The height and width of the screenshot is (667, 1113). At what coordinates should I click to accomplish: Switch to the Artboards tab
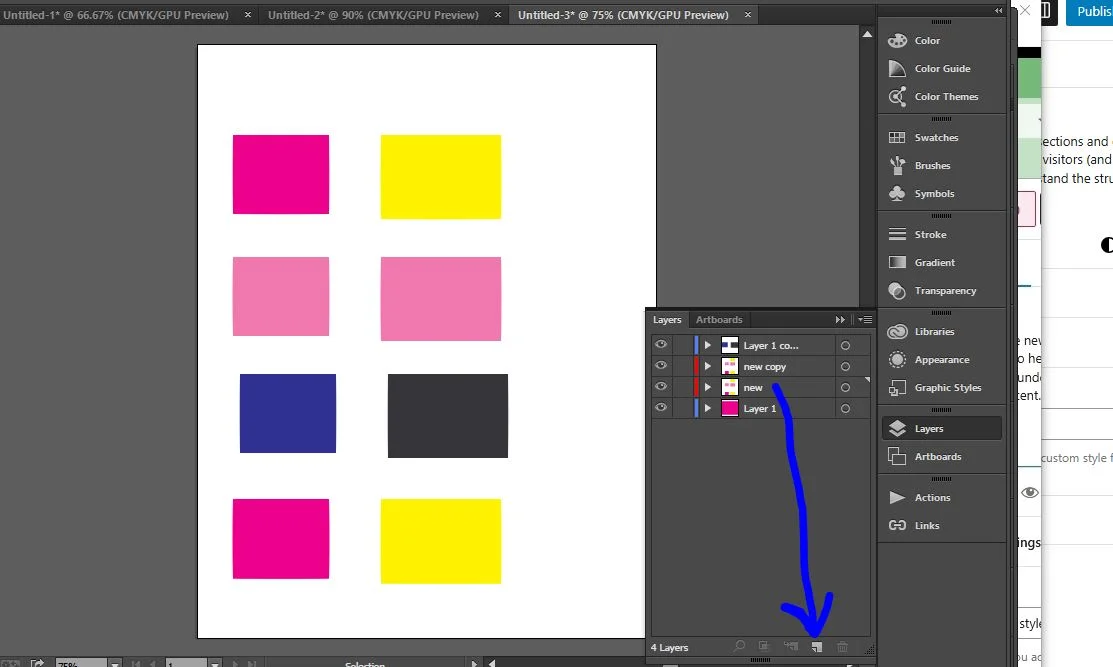(x=719, y=320)
